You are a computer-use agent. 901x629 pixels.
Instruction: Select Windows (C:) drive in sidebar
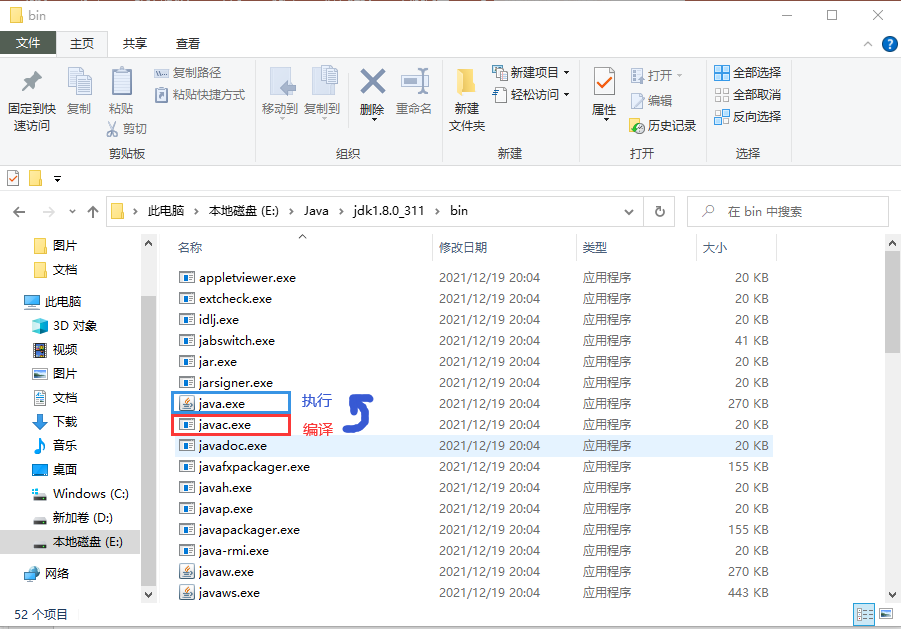[80, 493]
